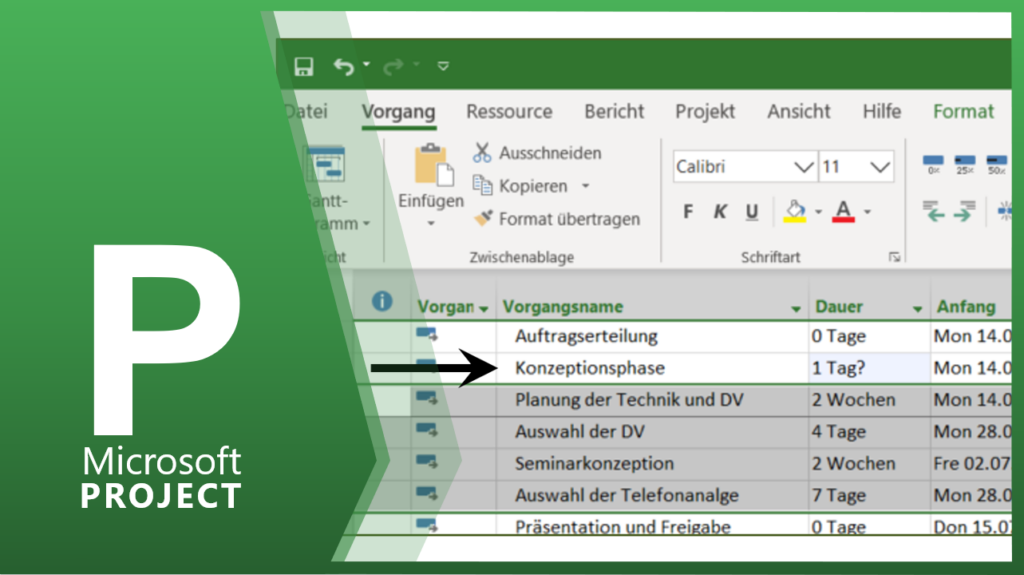This screenshot has height=575, width=1024.
Task: Open font color dropdown arrow
Action: tap(867, 212)
